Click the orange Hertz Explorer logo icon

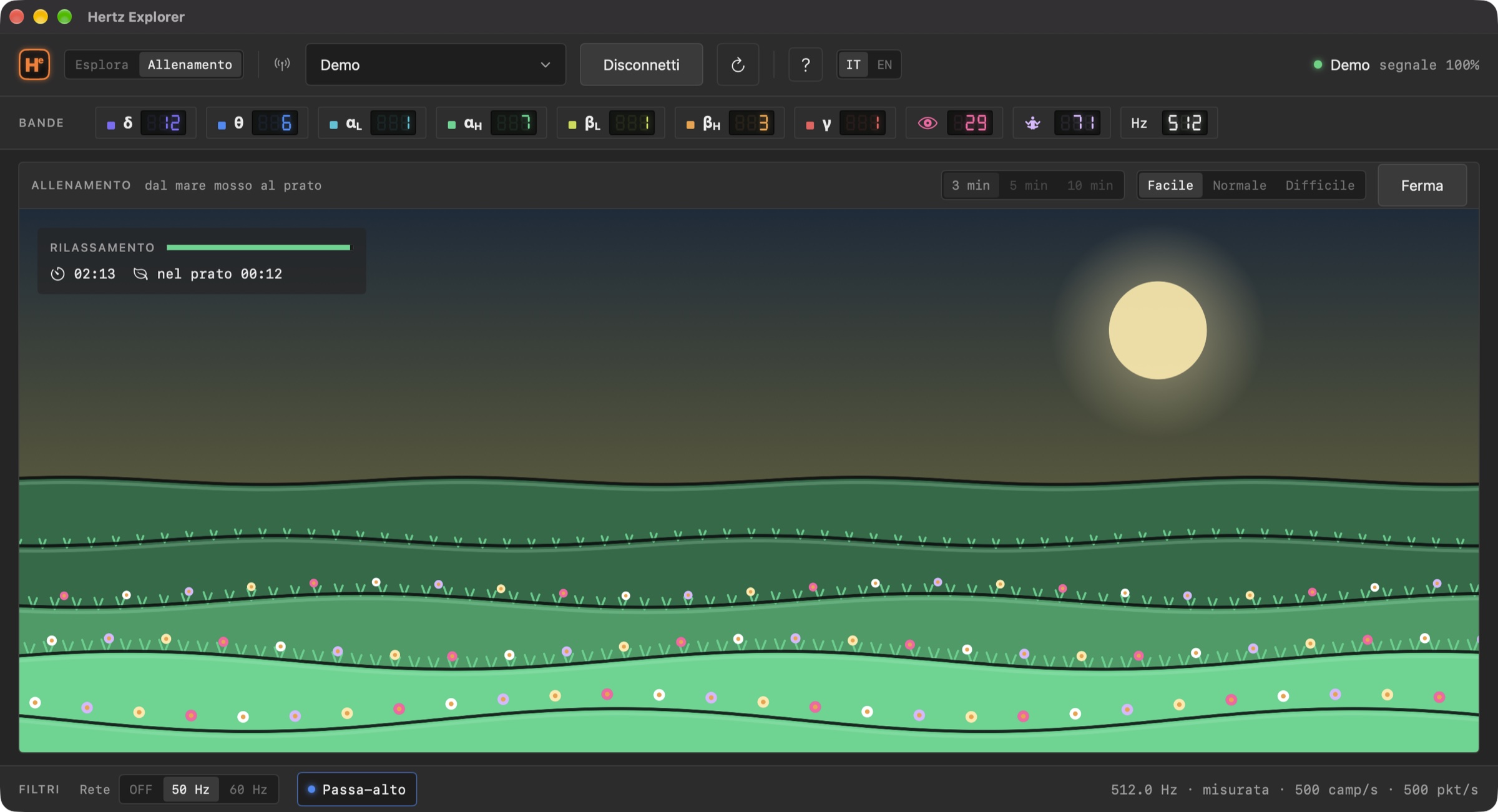[x=34, y=64]
